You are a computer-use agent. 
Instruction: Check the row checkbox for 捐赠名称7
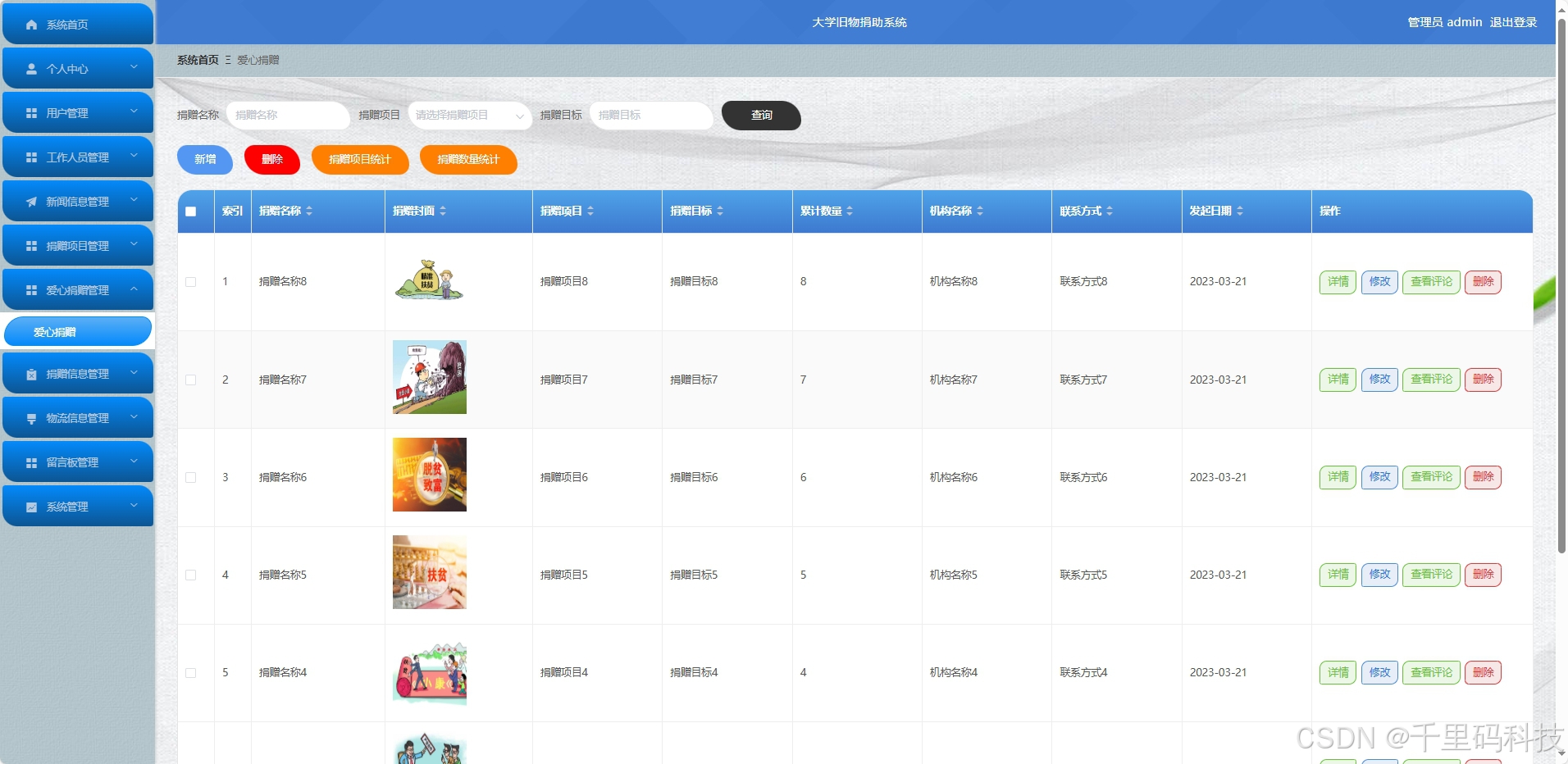coord(191,380)
